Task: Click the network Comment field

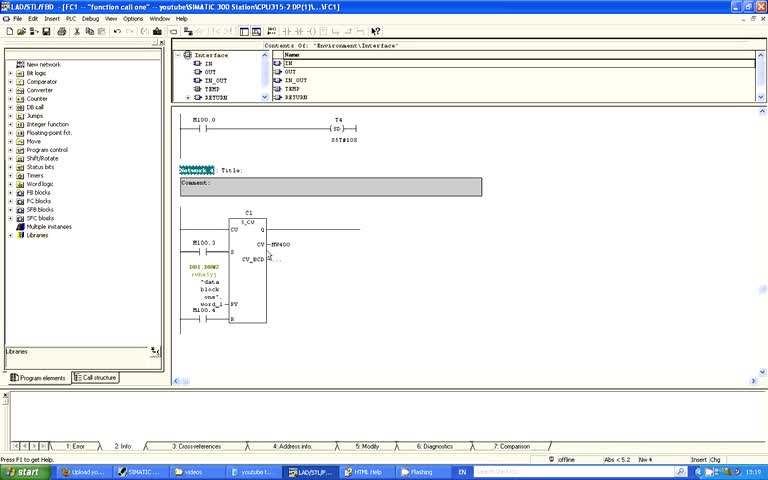Action: (331, 187)
